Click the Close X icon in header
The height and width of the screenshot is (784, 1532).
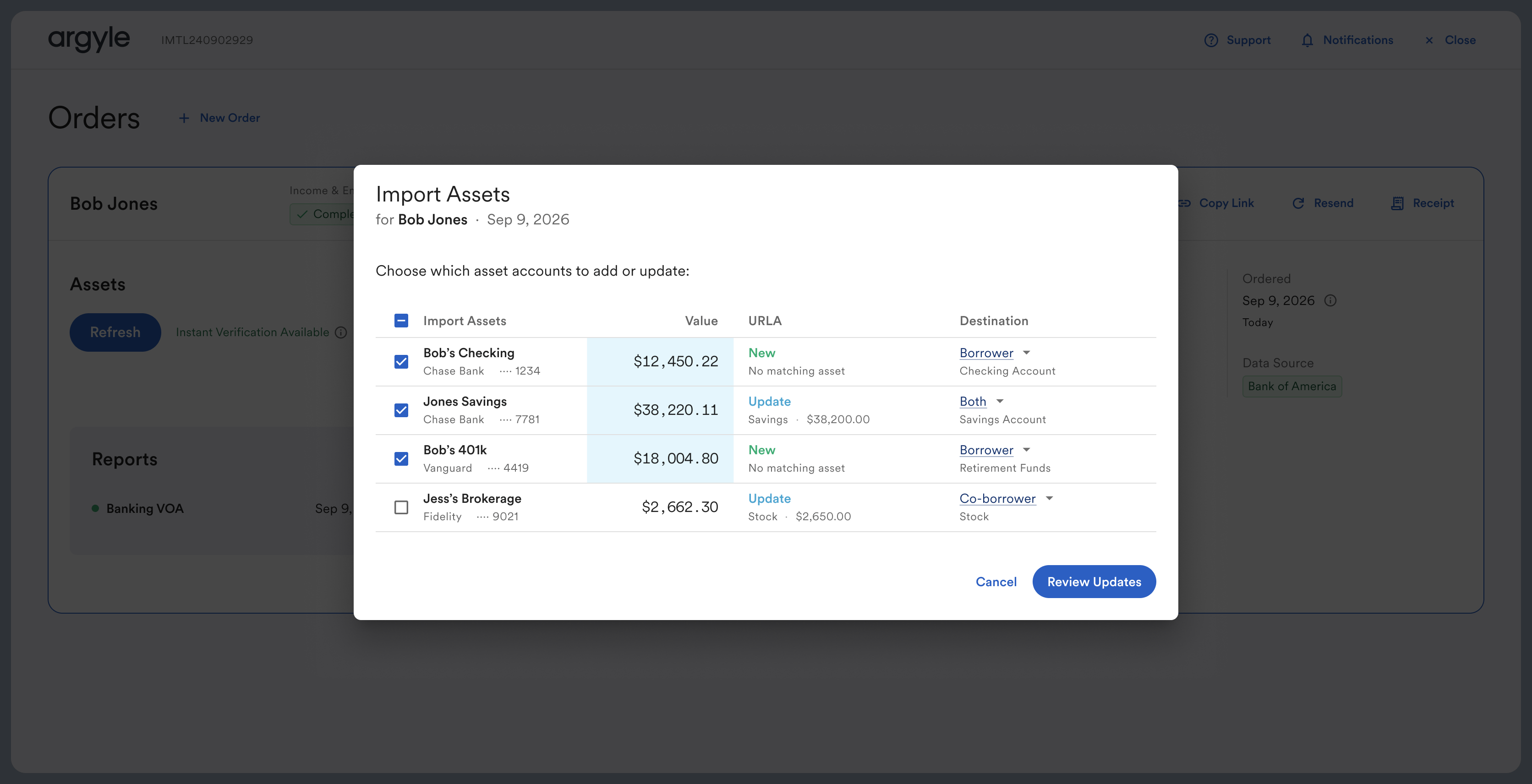(1429, 40)
